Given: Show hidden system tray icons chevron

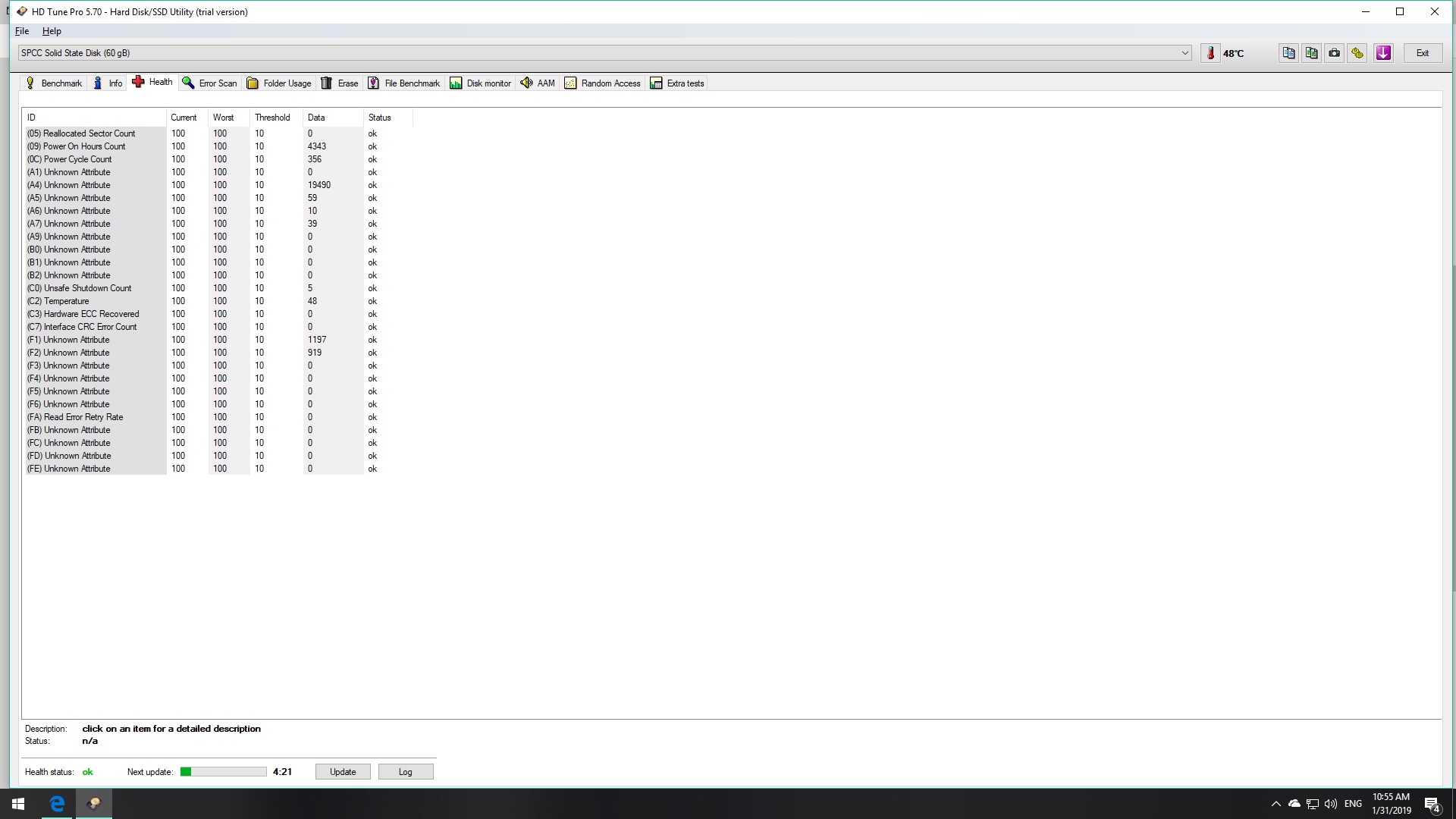Looking at the screenshot, I should (x=1276, y=804).
